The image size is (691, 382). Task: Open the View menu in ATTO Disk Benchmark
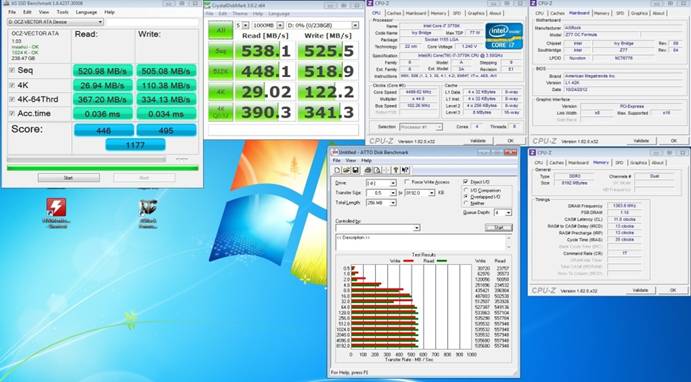[x=350, y=161]
